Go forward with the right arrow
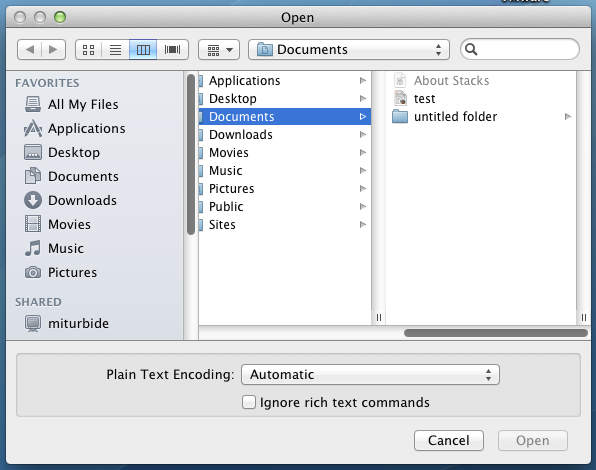Viewport: 596px width, 470px height. pos(54,50)
